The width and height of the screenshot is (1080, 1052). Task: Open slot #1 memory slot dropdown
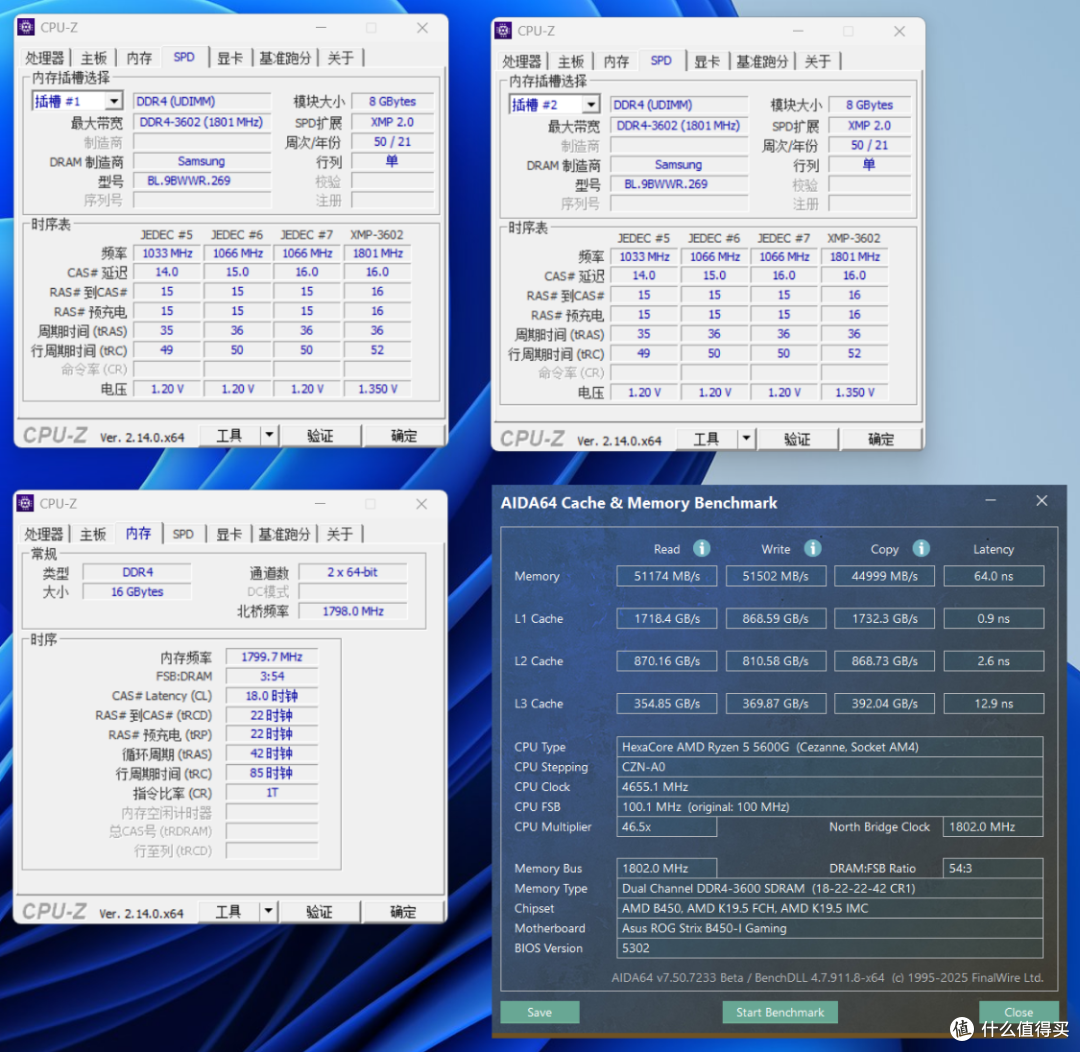pos(114,101)
